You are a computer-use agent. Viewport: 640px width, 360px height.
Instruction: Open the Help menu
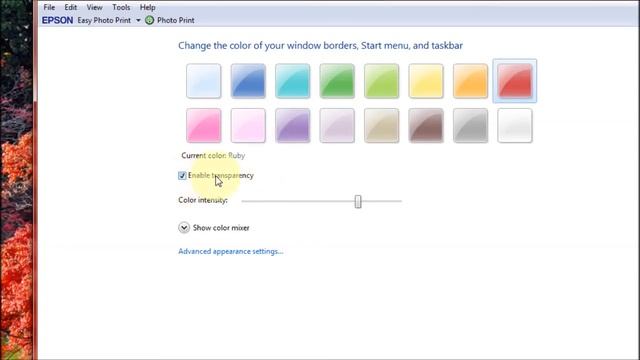(x=147, y=7)
